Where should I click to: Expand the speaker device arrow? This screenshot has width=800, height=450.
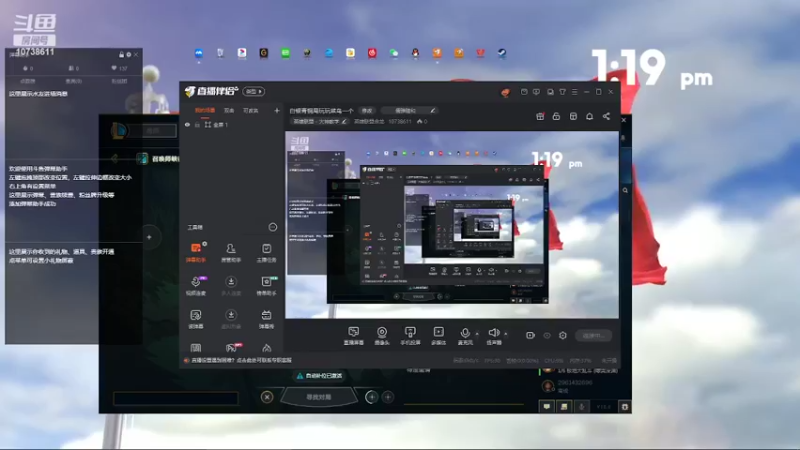click(506, 334)
